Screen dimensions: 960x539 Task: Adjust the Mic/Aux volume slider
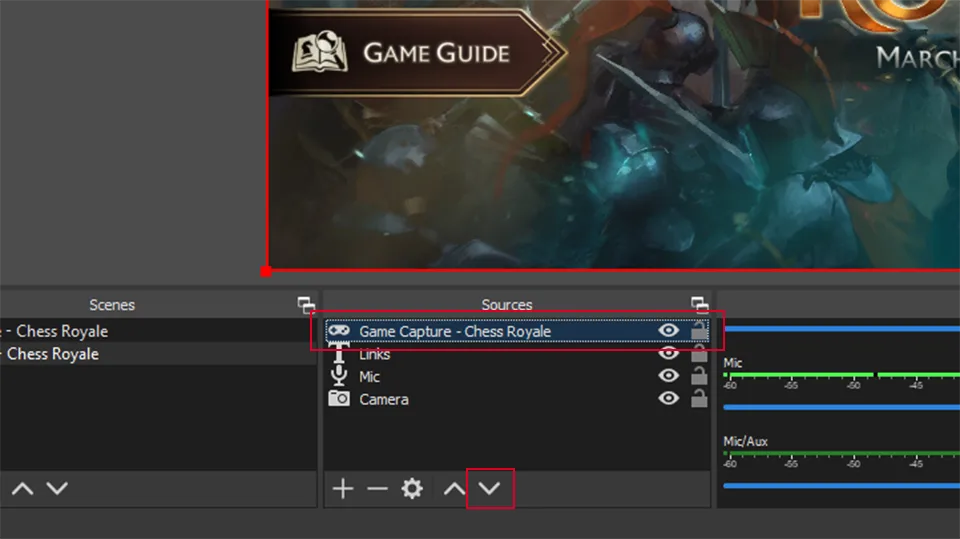click(841, 486)
